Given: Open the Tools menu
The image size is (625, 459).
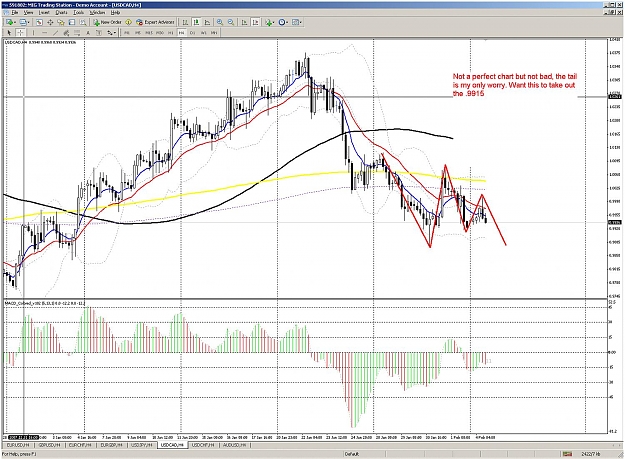Looking at the screenshot, I should [79, 12].
